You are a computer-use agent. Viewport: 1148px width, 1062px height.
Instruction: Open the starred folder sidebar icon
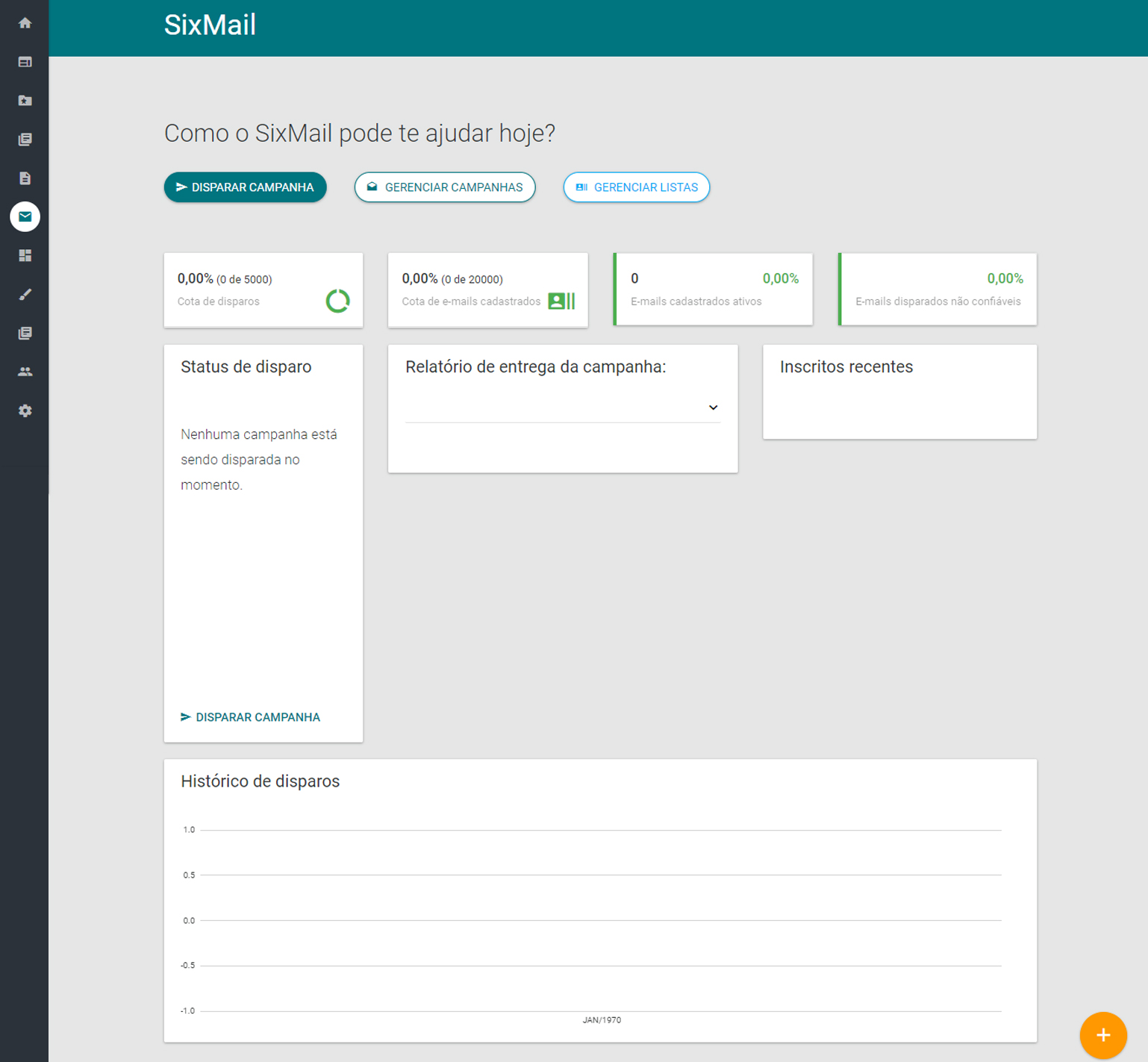pos(25,101)
